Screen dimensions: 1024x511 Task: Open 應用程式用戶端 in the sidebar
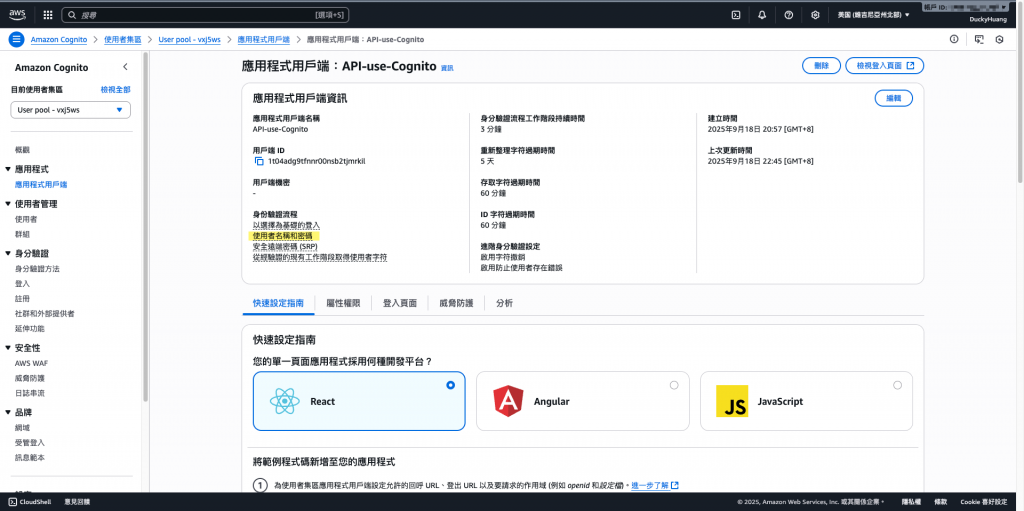41,185
